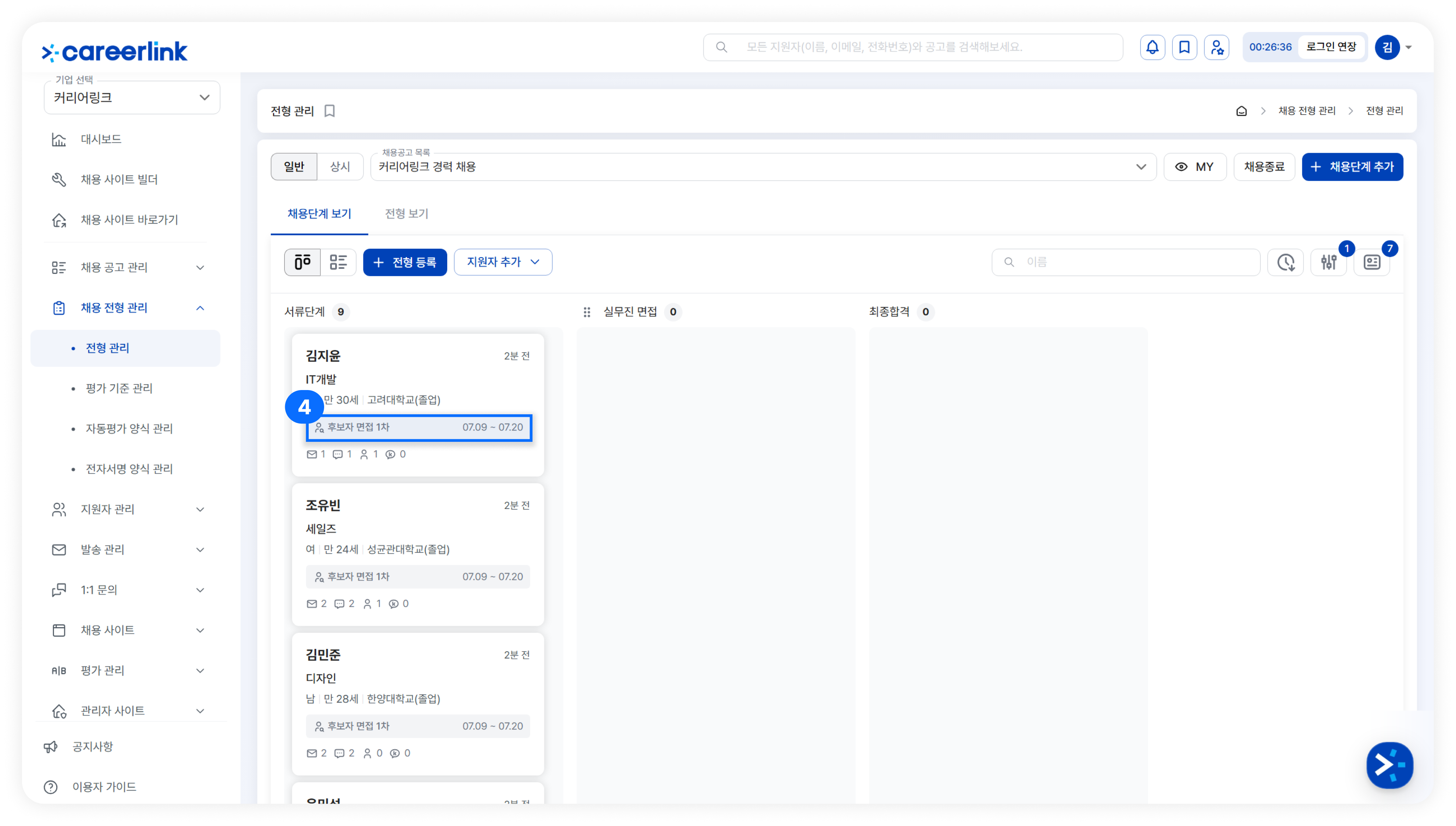
Task: Switch to kanban card view
Action: pyautogui.click(x=302, y=262)
